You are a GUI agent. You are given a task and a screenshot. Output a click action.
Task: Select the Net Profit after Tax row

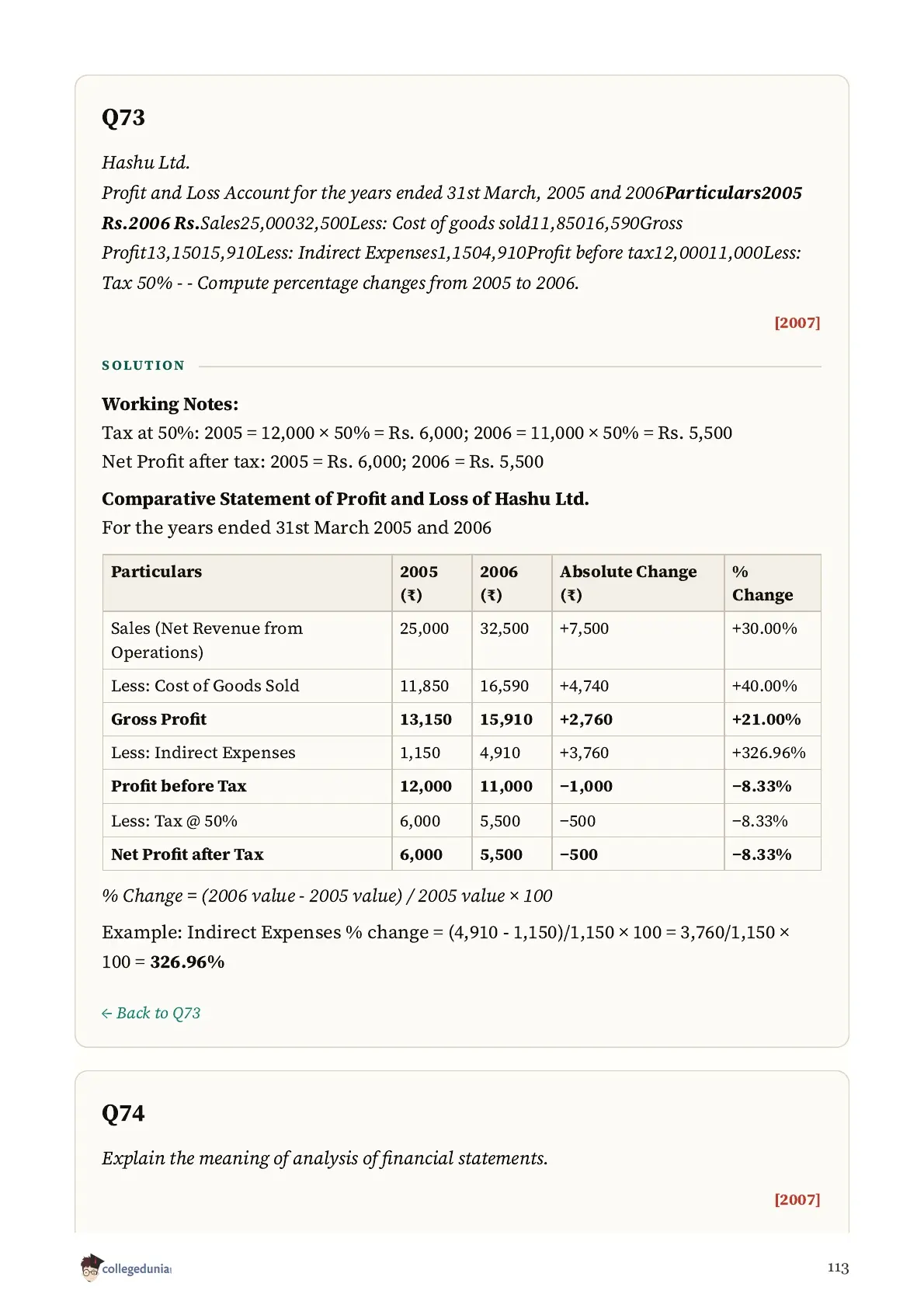(x=461, y=854)
